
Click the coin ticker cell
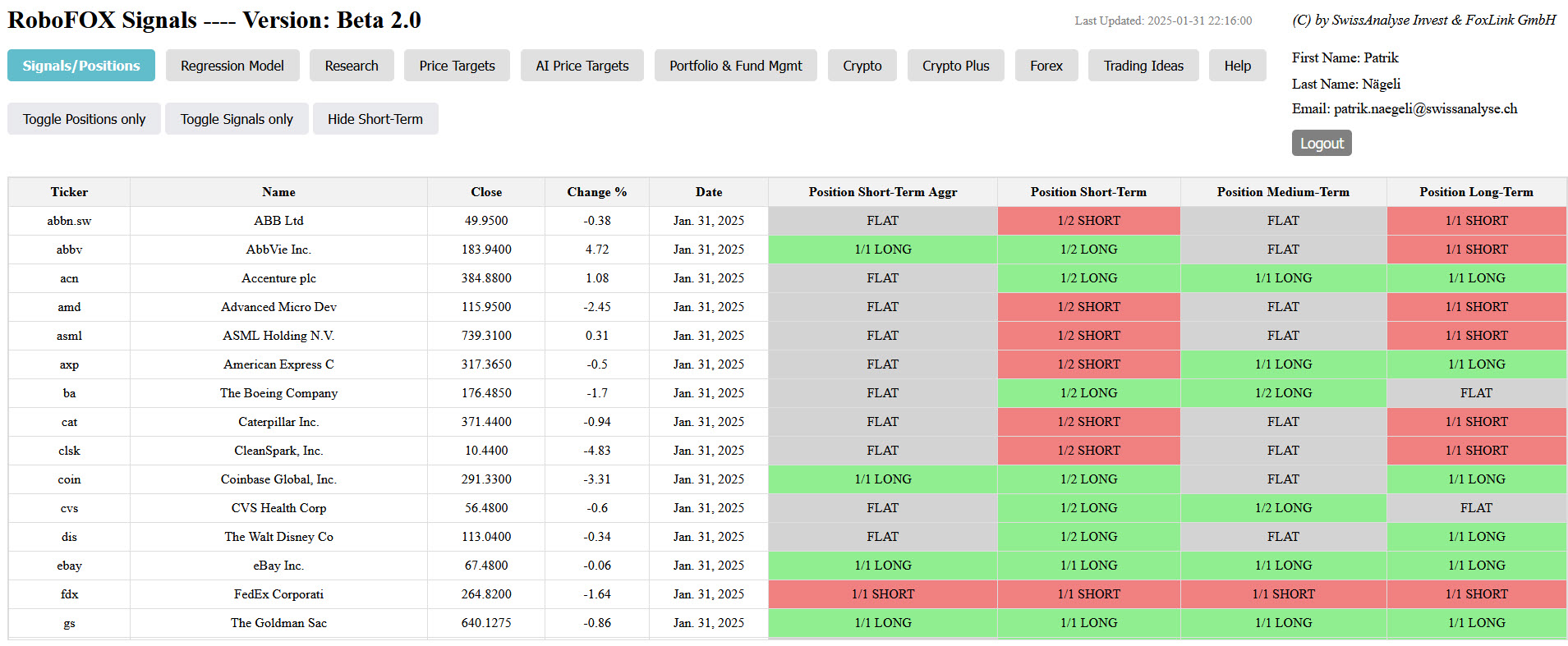pos(69,479)
